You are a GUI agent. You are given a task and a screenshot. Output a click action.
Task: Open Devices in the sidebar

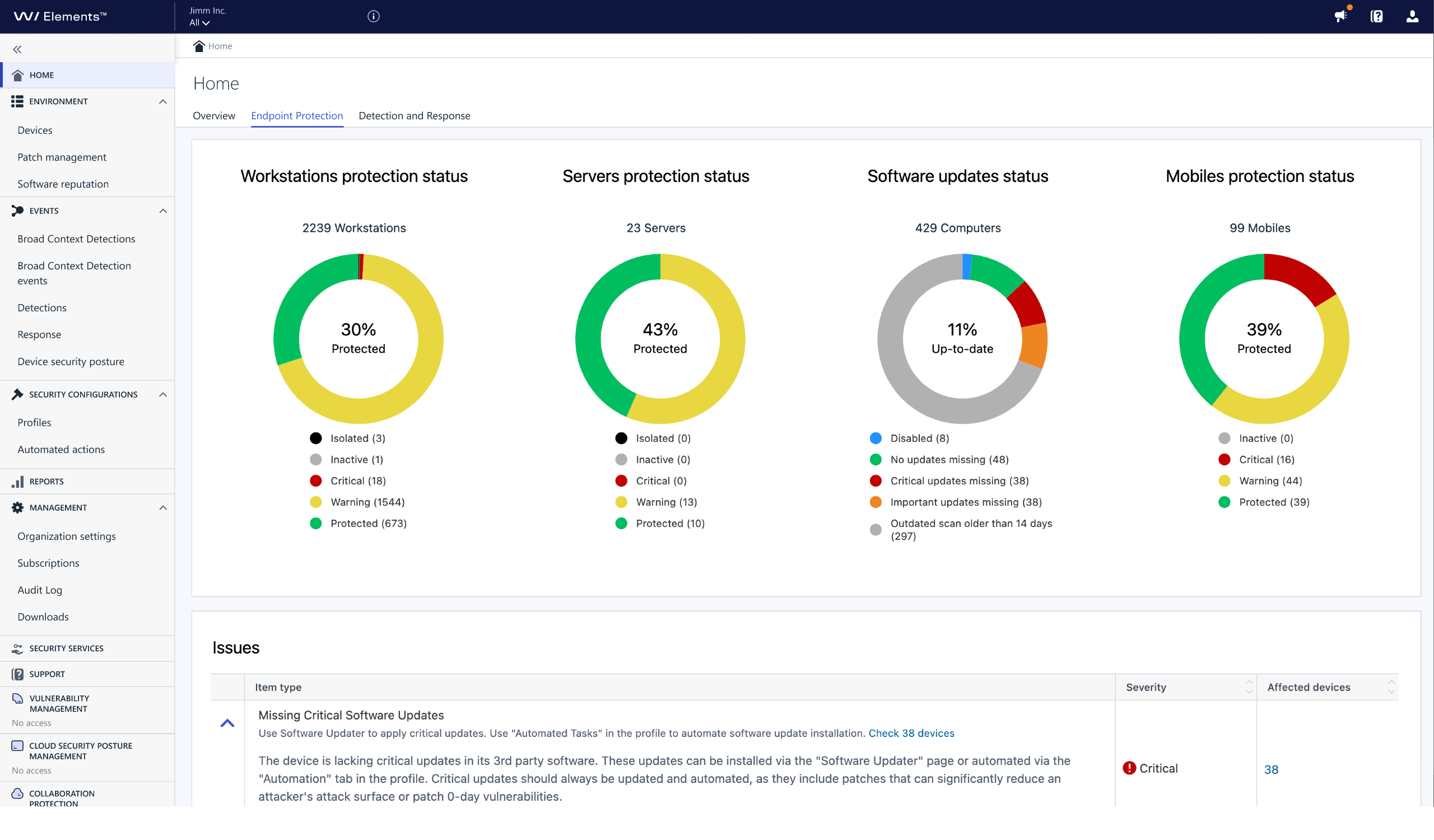pos(35,130)
